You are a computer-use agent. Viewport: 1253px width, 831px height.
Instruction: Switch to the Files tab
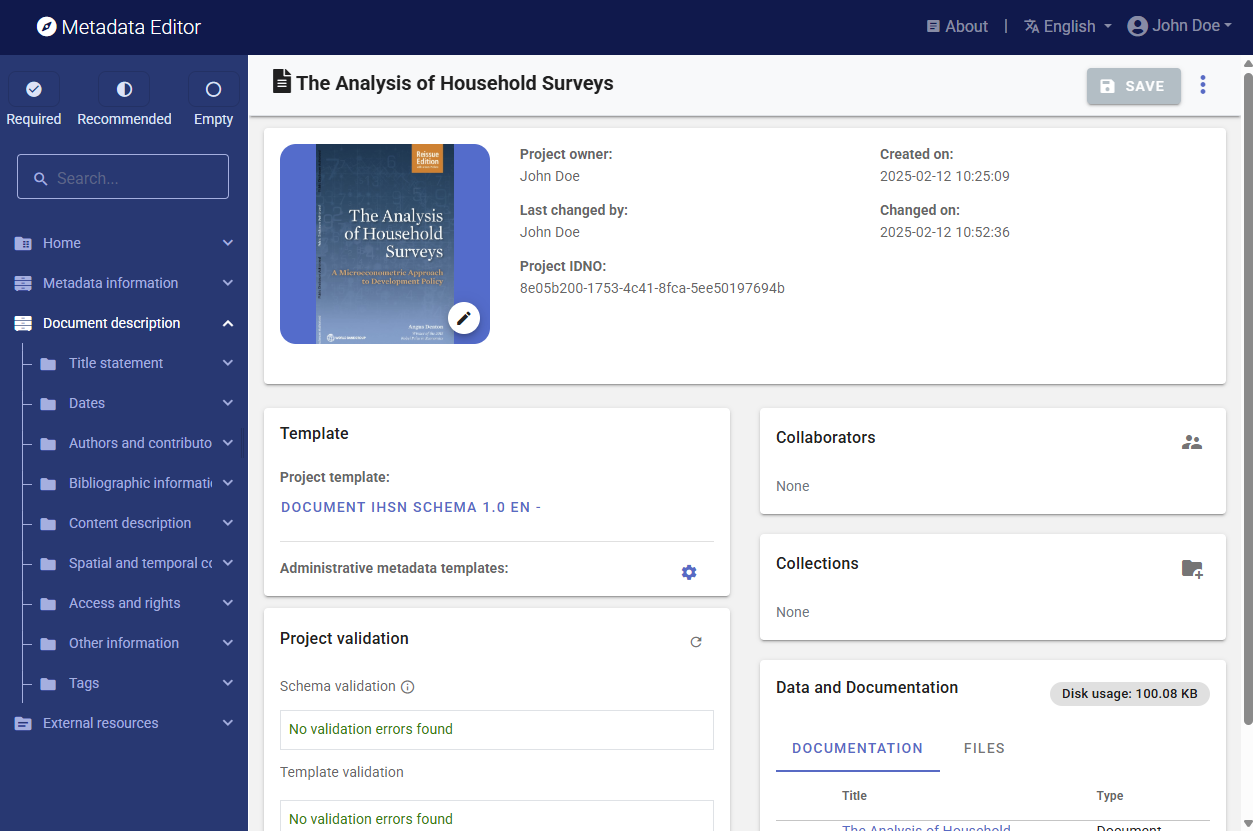pos(984,748)
